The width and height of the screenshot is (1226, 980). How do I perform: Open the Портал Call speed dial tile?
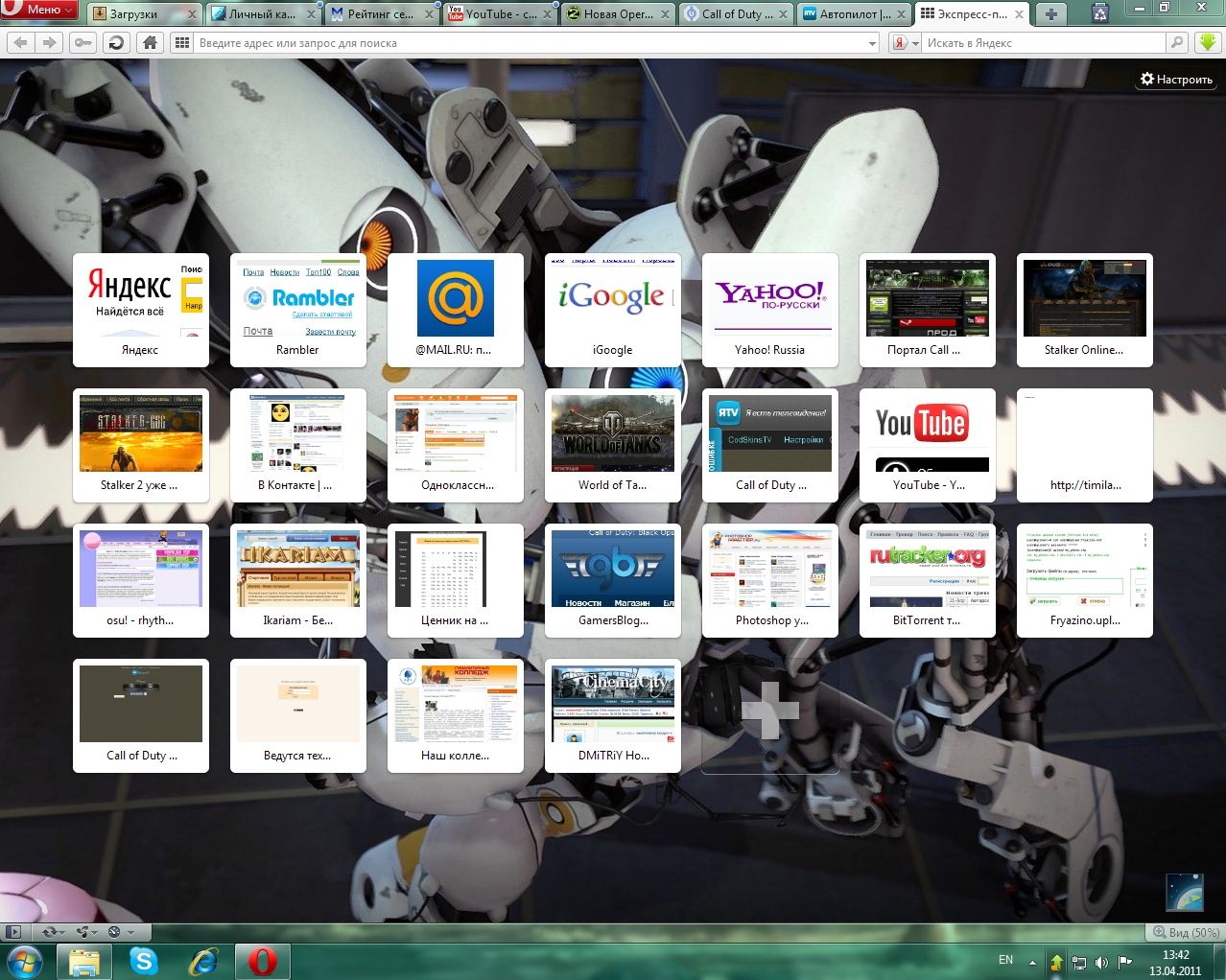[928, 310]
